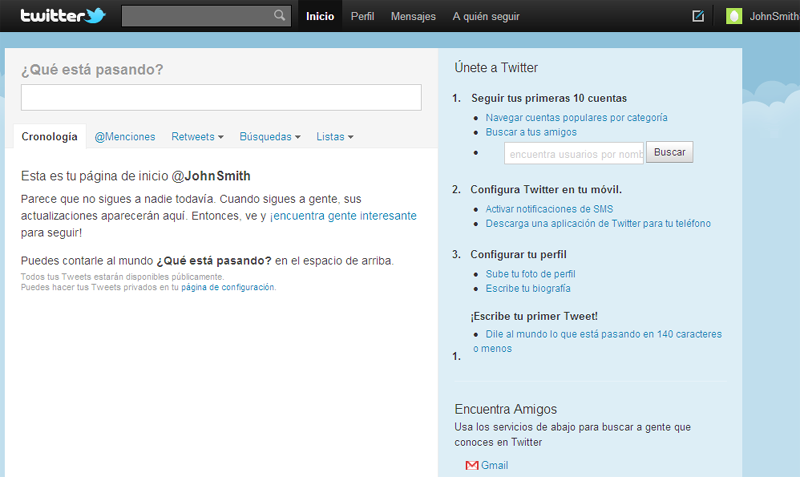The image size is (800, 477).
Task: Click Buscar a tus amigos link
Action: click(531, 132)
